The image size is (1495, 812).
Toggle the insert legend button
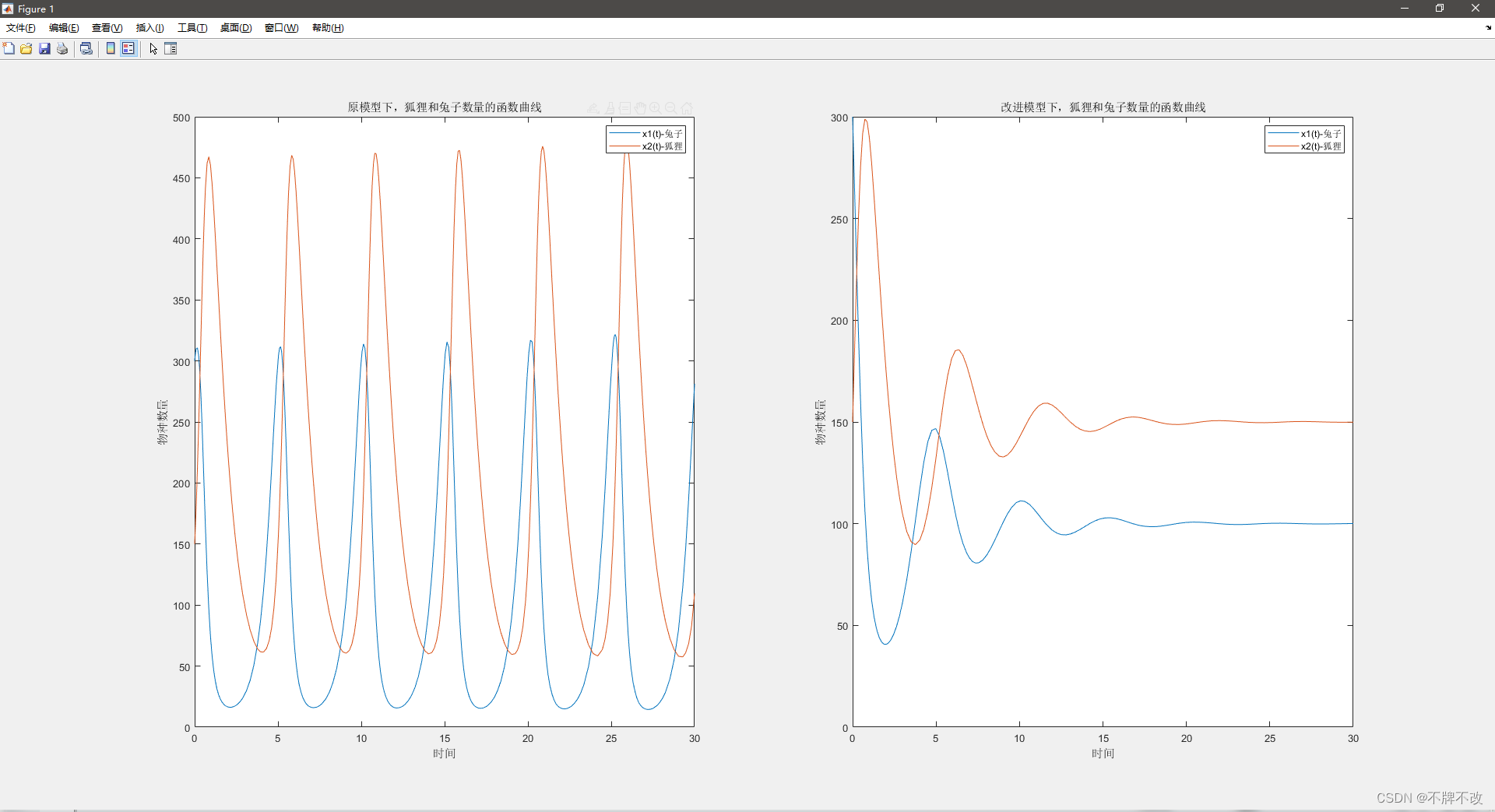tap(128, 48)
